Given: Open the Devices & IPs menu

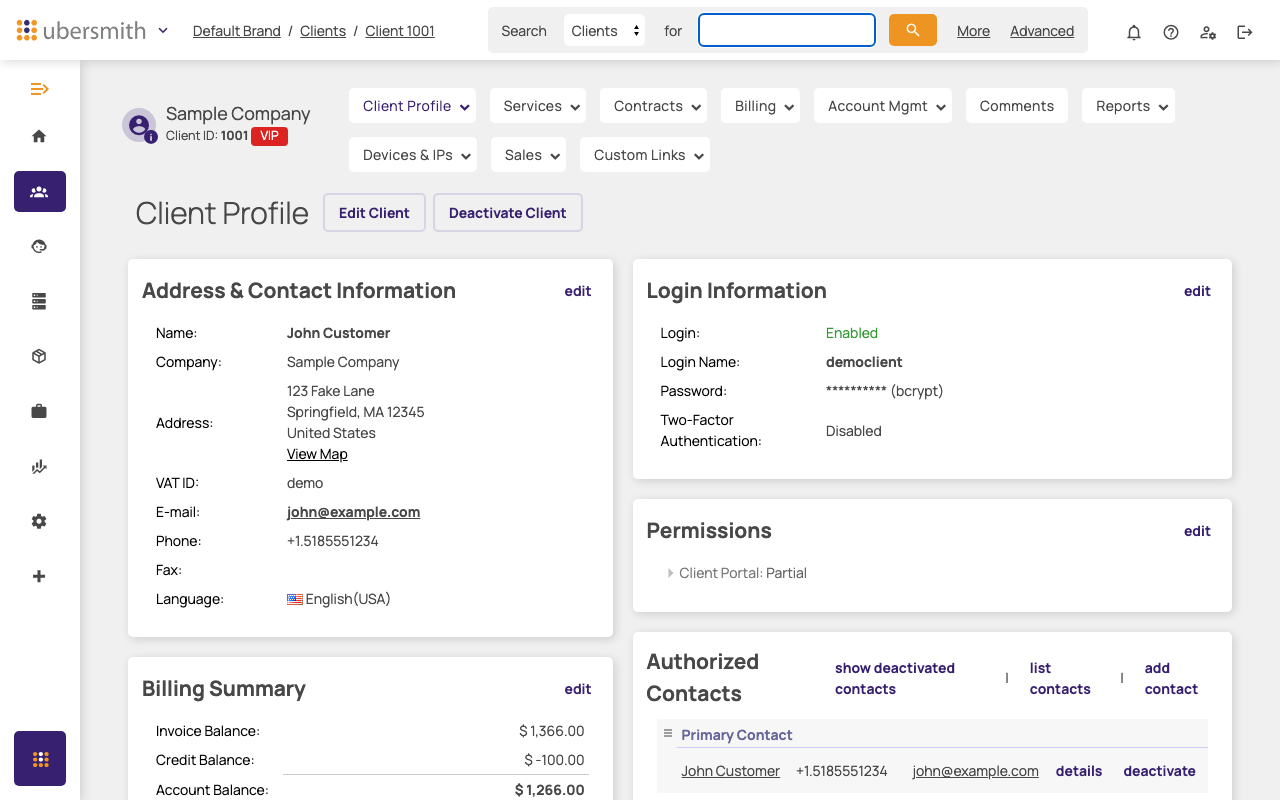Looking at the screenshot, I should [x=413, y=155].
